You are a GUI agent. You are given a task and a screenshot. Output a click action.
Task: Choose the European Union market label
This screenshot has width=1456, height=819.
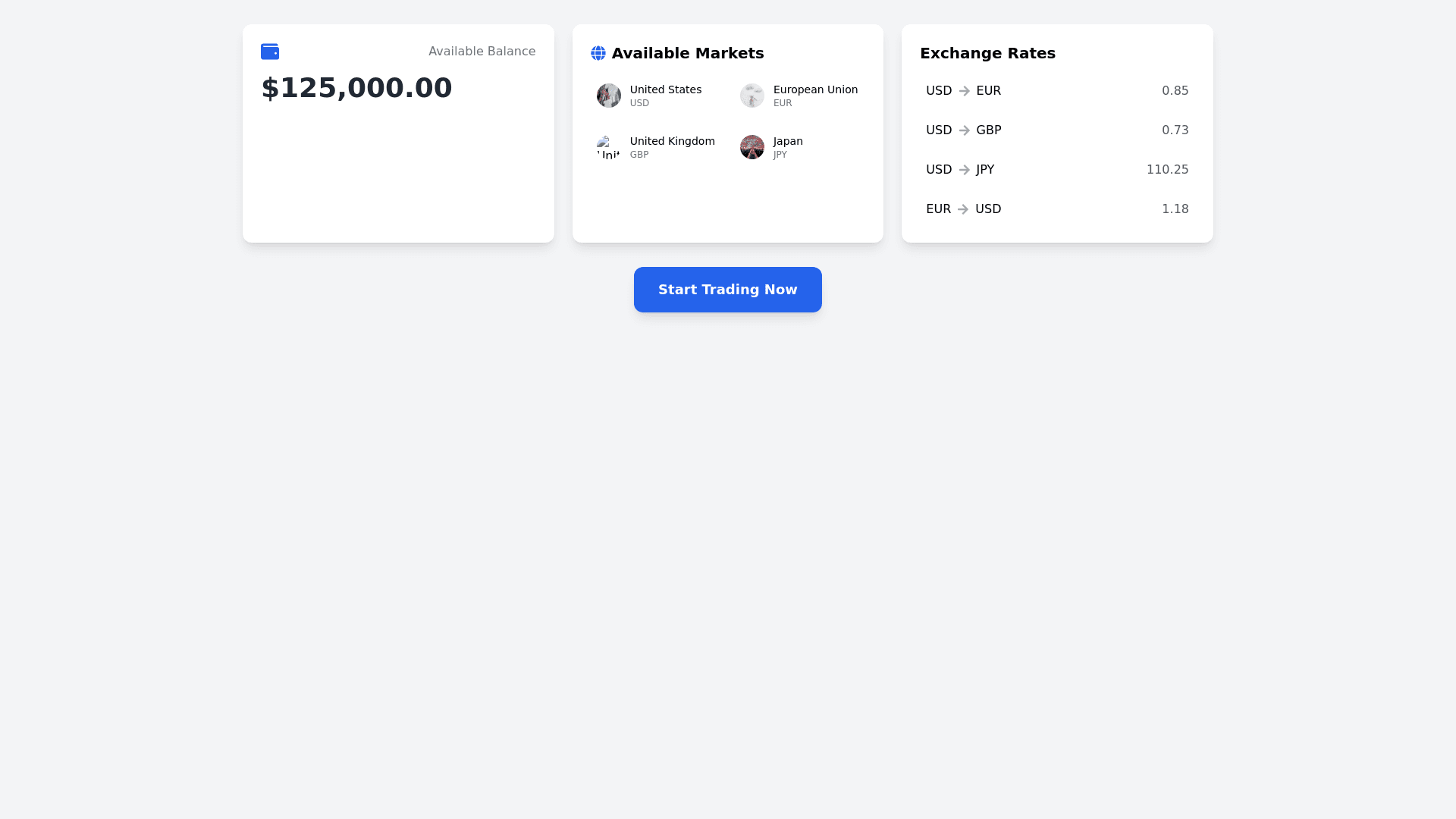pyautogui.click(x=815, y=89)
